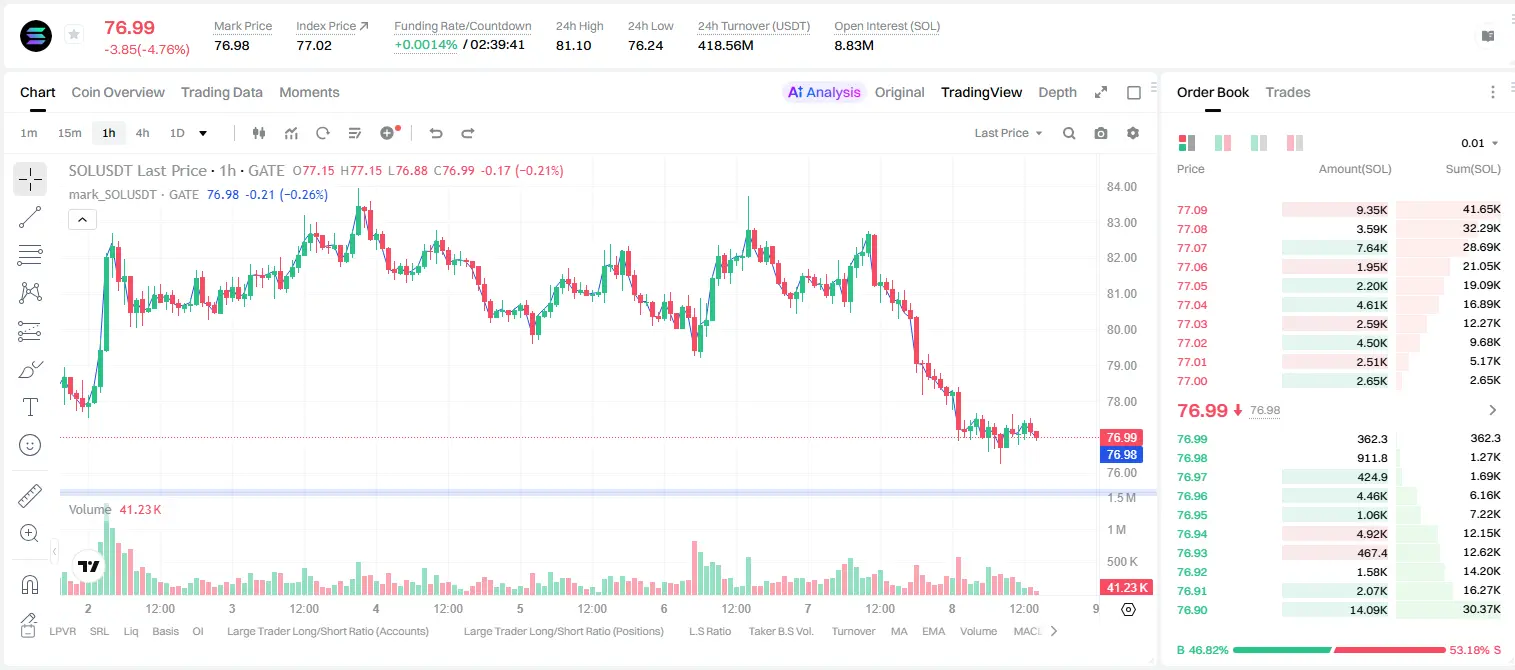Image resolution: width=1515 pixels, height=670 pixels.
Task: Open the Last Price type dropdown
Action: coord(1008,133)
